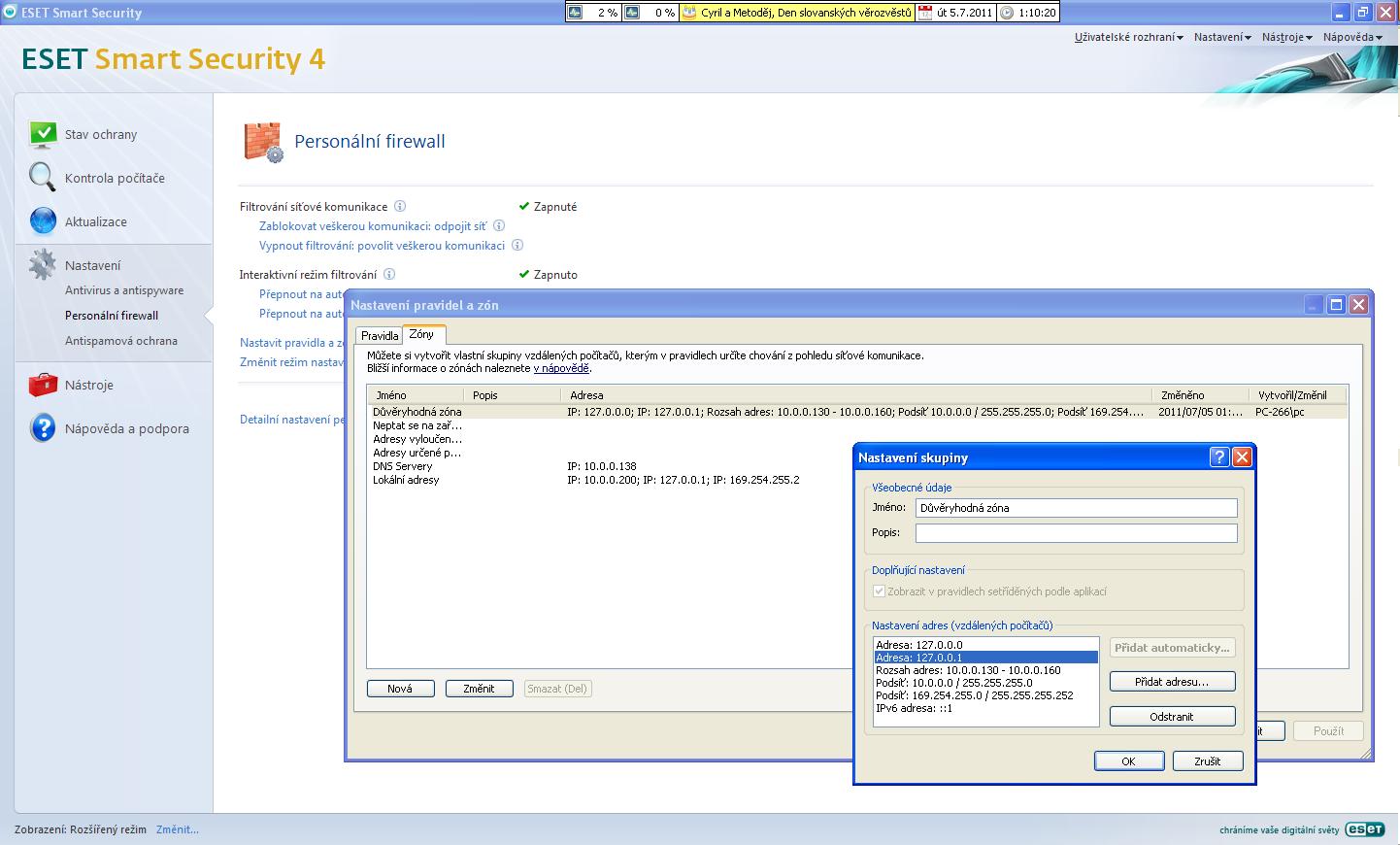Click info icon next to Filtrování síťové komunikace
This screenshot has width=1400, height=845.
pyautogui.click(x=400, y=207)
